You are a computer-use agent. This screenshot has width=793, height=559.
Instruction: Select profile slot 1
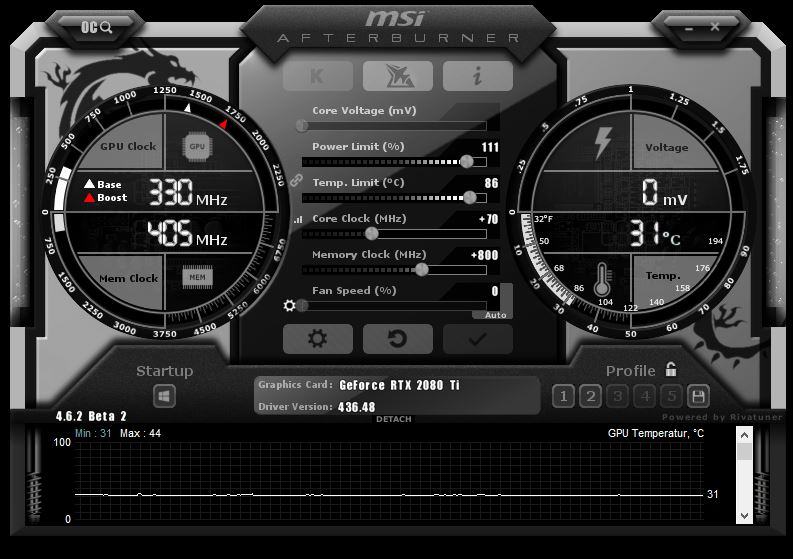point(563,396)
